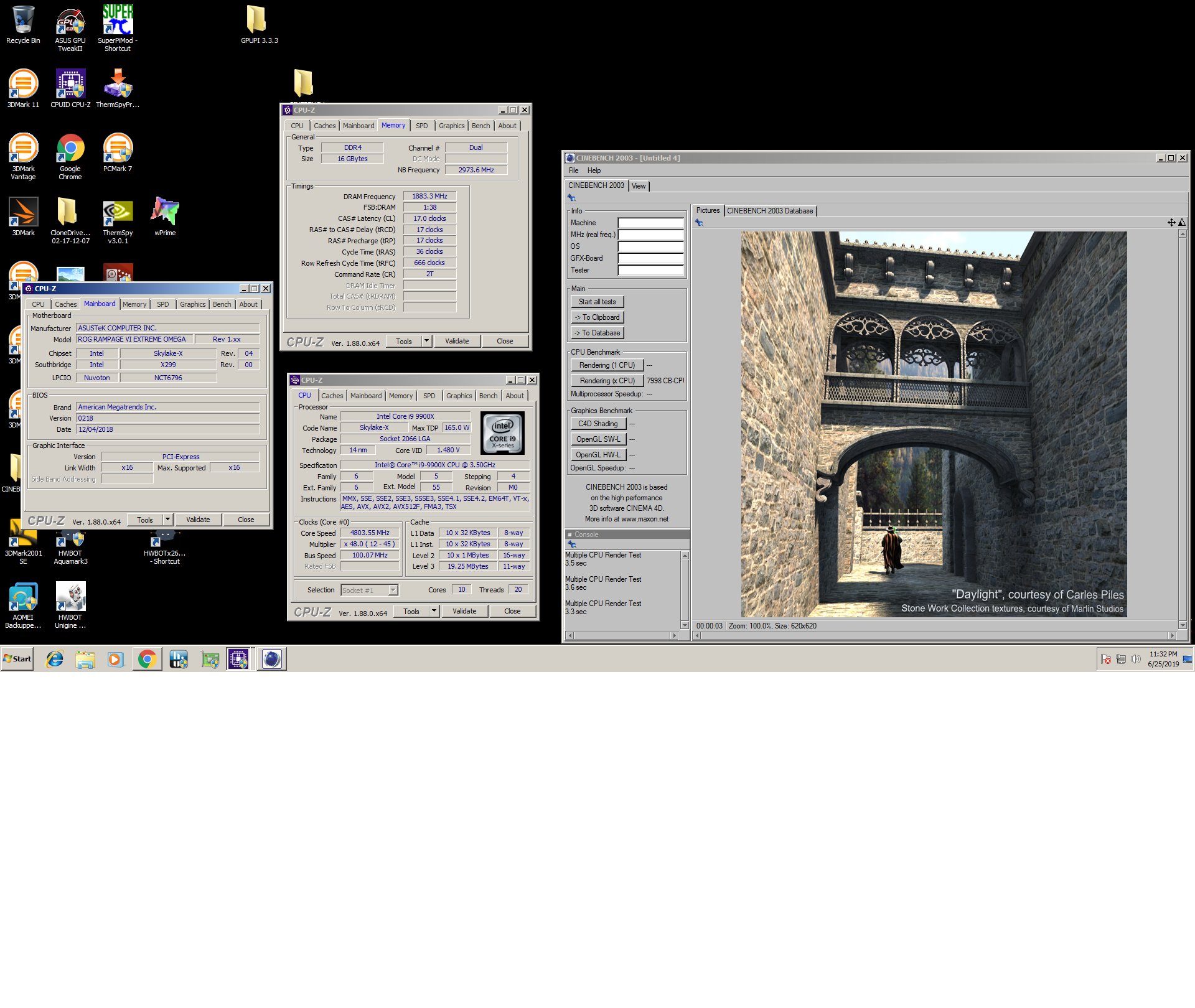Viewport: 1195px width, 1008px height.
Task: Click -> To Database button
Action: click(597, 333)
